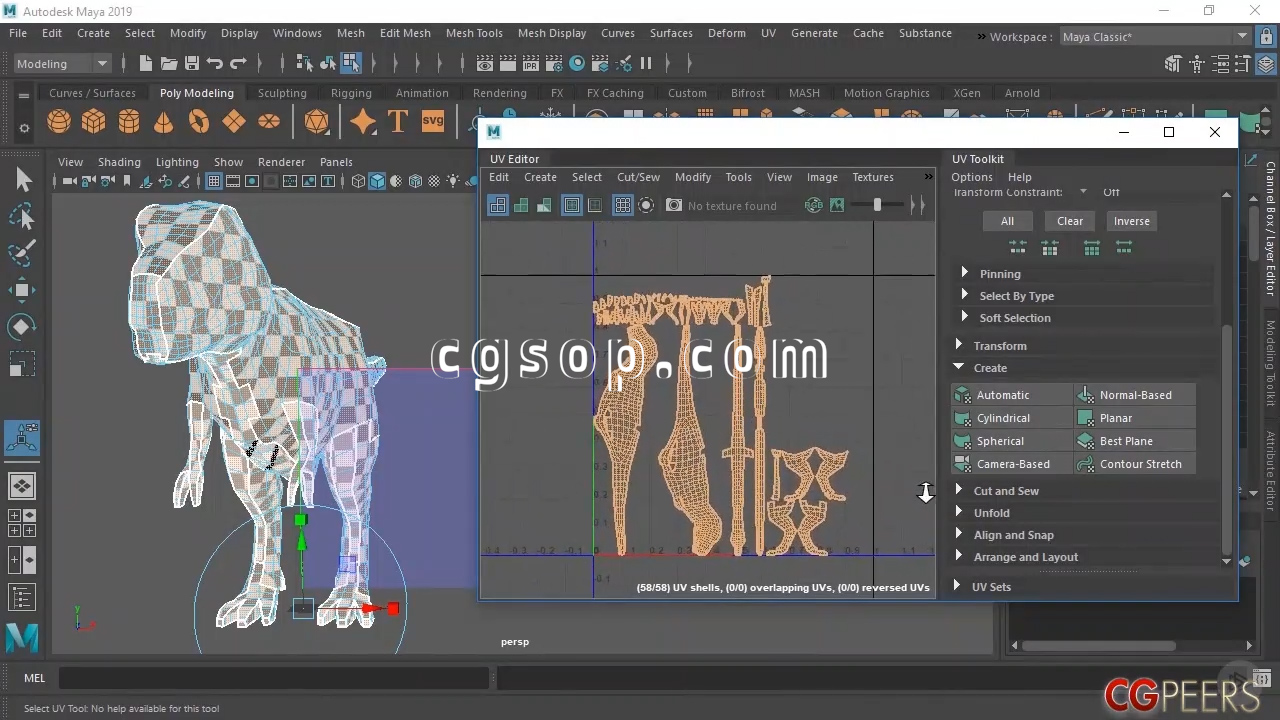
Task: Click the SVG tool shelf icon
Action: click(x=432, y=122)
